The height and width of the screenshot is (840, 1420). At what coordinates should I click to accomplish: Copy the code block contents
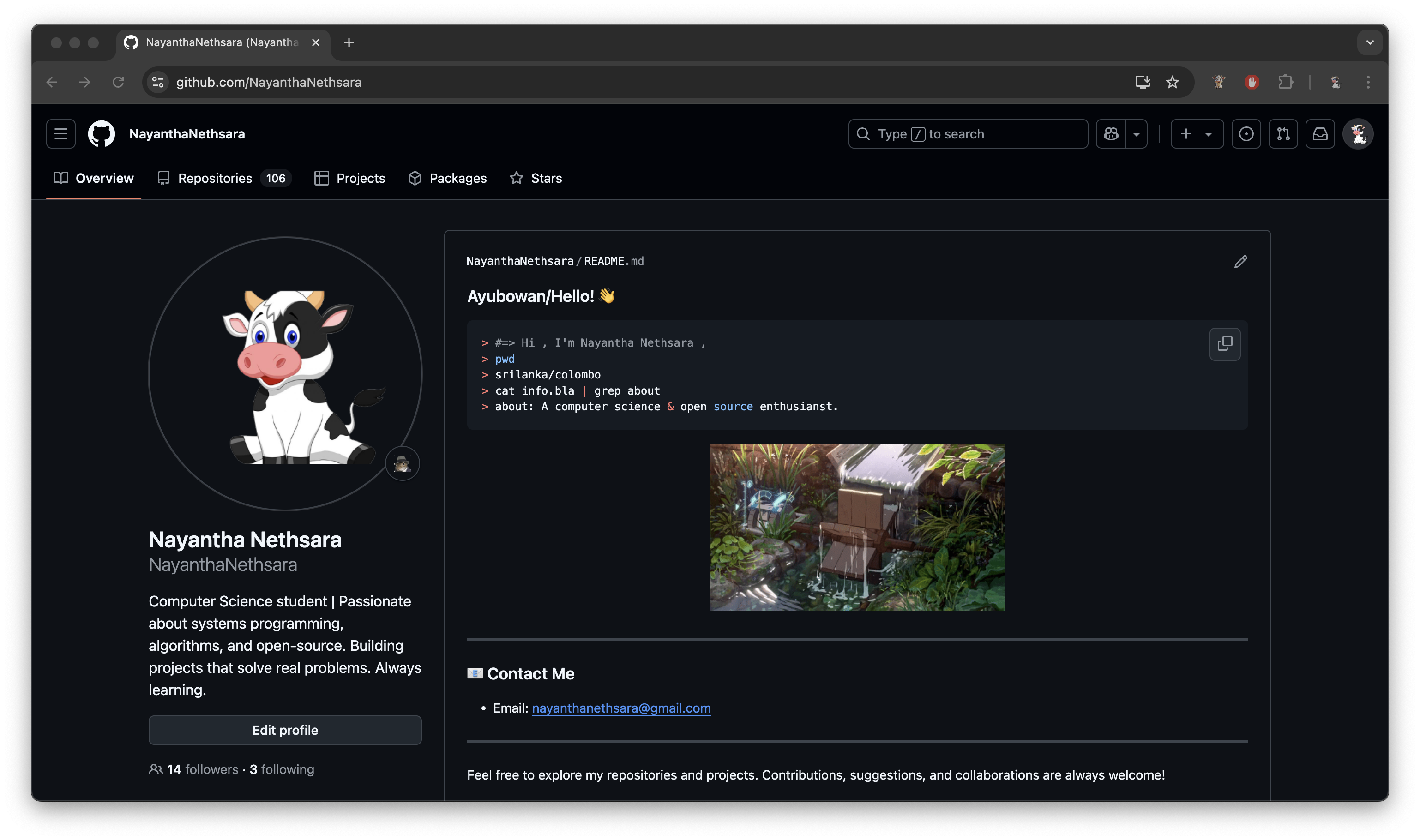tap(1225, 343)
